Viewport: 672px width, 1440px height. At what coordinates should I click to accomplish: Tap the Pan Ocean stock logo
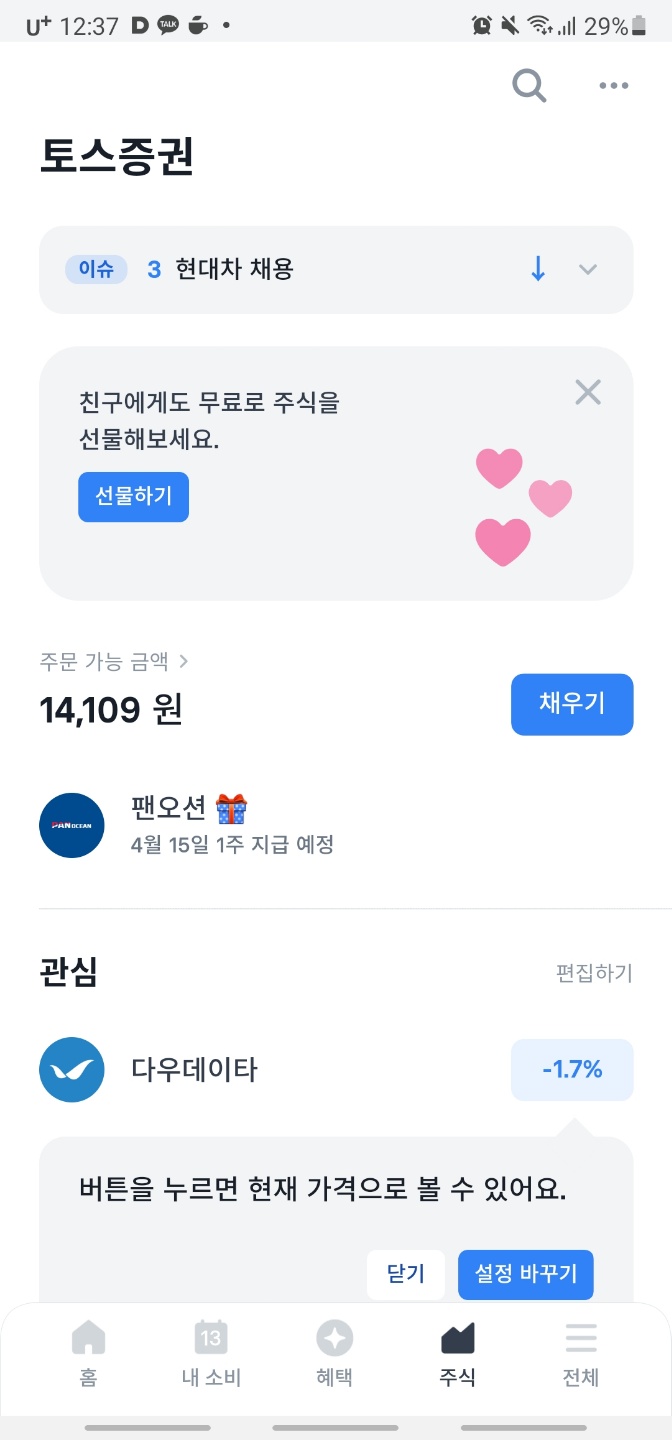pyautogui.click(x=72, y=825)
